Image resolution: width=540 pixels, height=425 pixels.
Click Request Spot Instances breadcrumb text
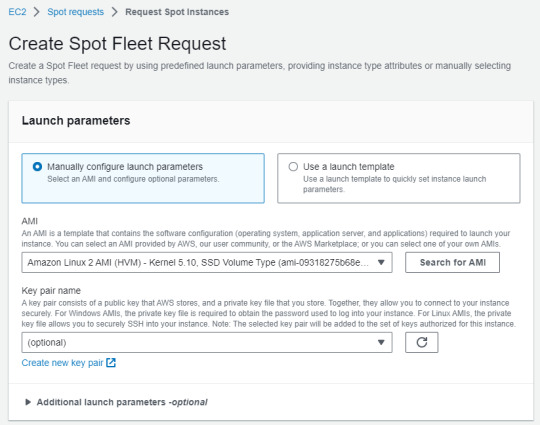click(x=177, y=12)
